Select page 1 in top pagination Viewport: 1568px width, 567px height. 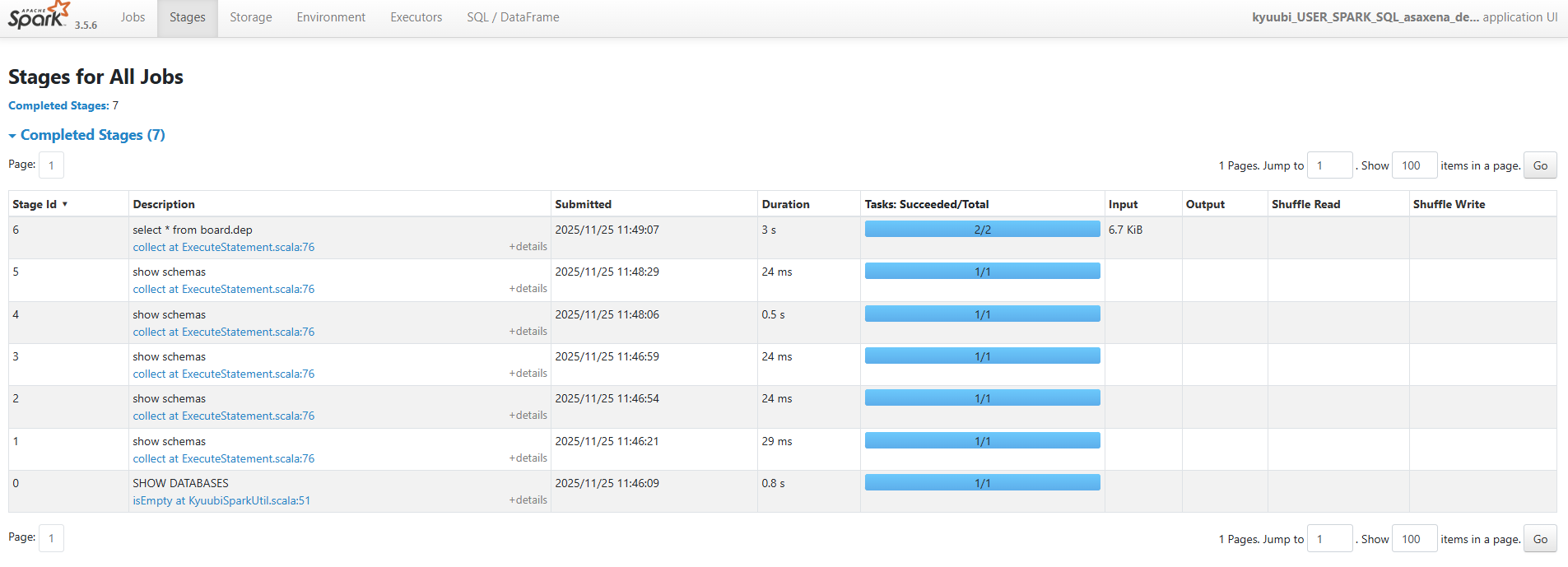coord(51,165)
